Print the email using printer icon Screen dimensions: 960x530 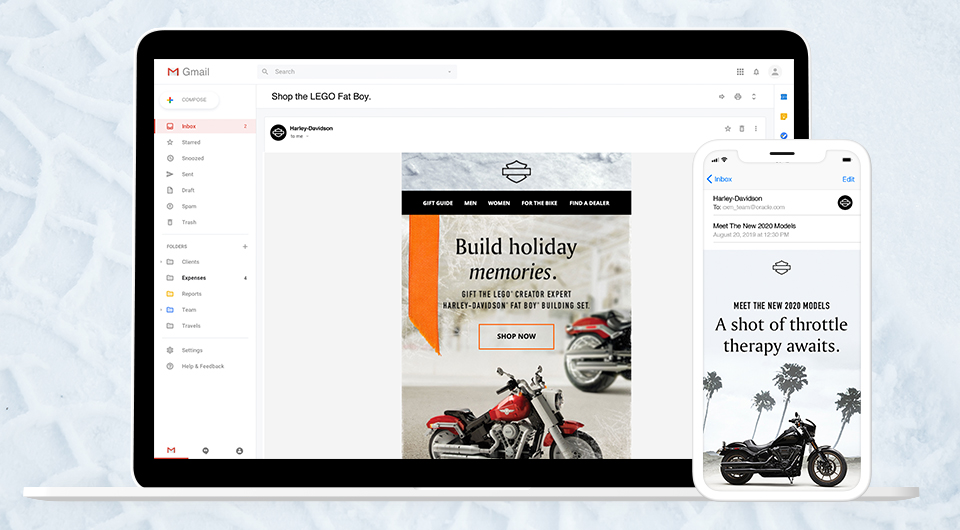click(x=738, y=97)
